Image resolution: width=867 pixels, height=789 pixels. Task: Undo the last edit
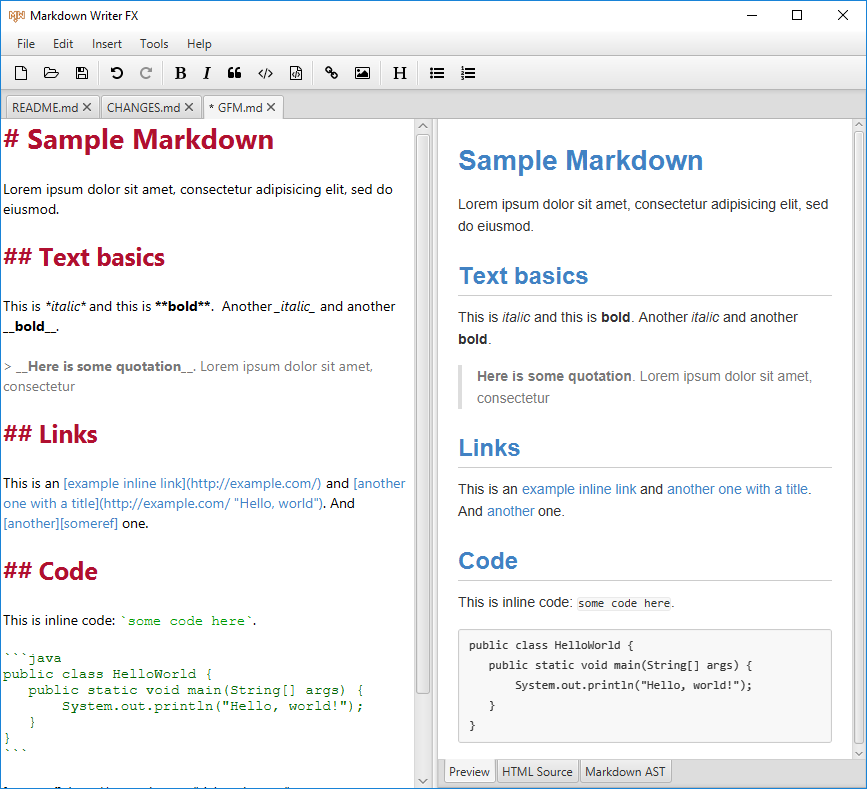(117, 73)
